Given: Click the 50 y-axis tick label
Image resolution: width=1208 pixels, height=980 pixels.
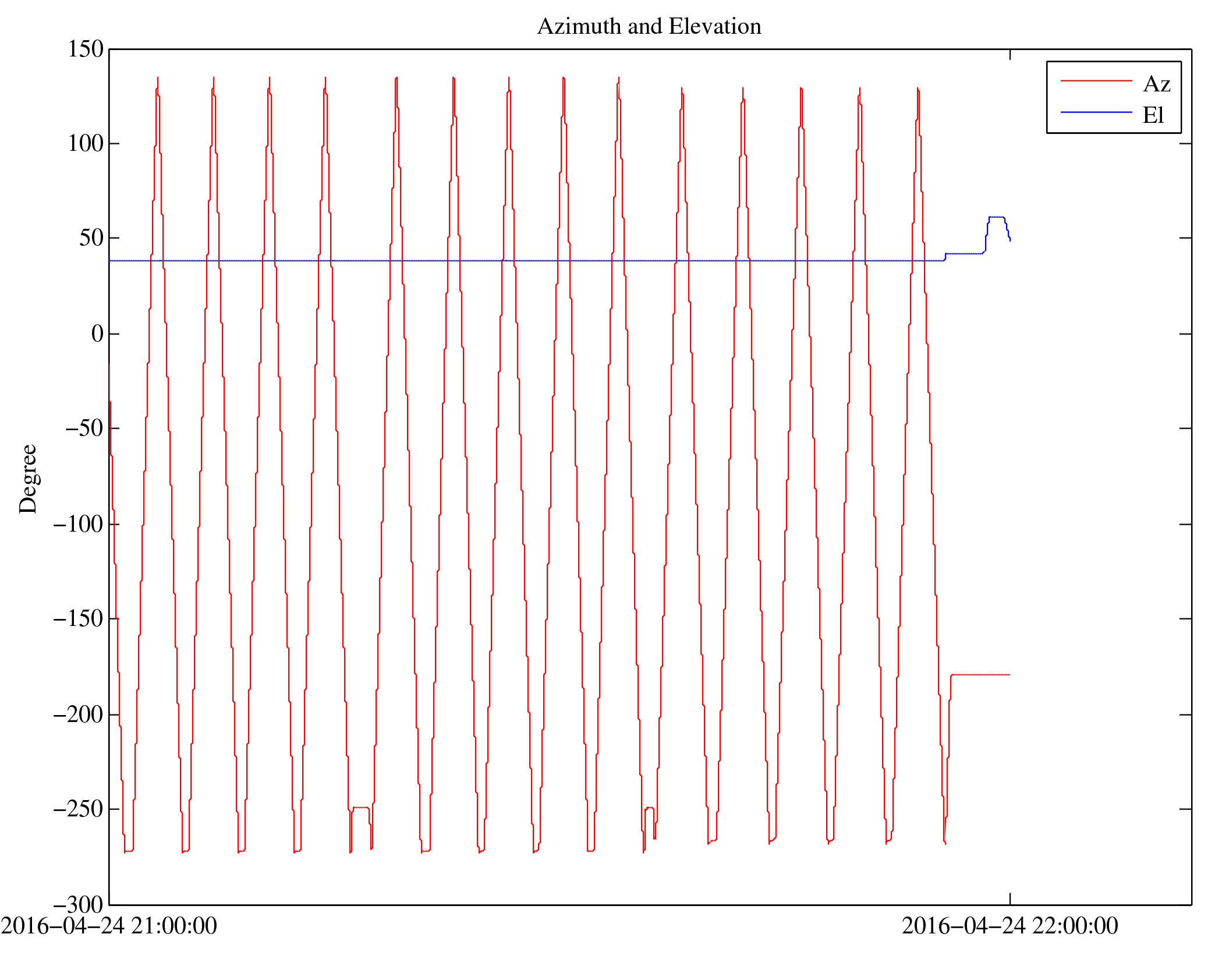Looking at the screenshot, I should coord(91,238).
